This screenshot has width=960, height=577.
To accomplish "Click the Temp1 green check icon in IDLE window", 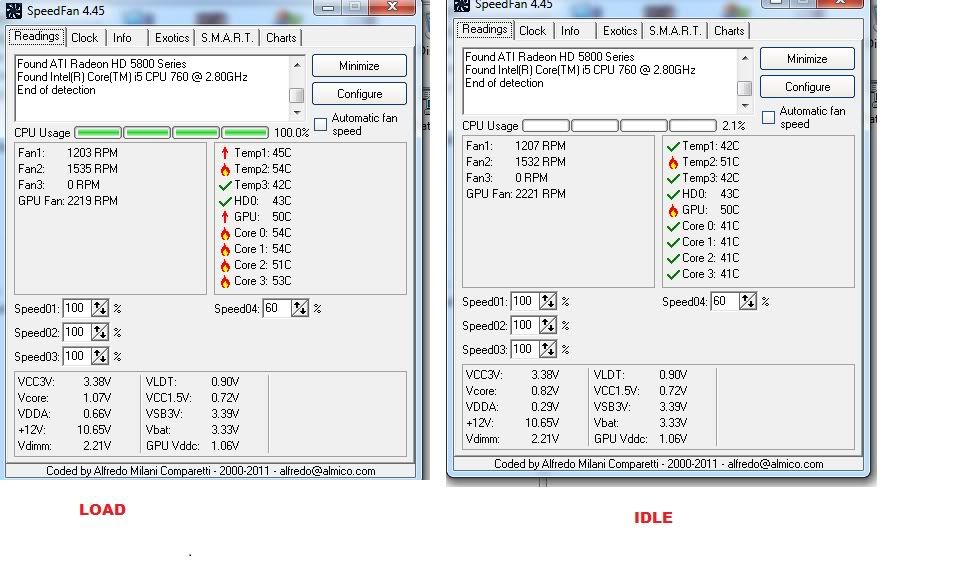I will click(x=673, y=146).
